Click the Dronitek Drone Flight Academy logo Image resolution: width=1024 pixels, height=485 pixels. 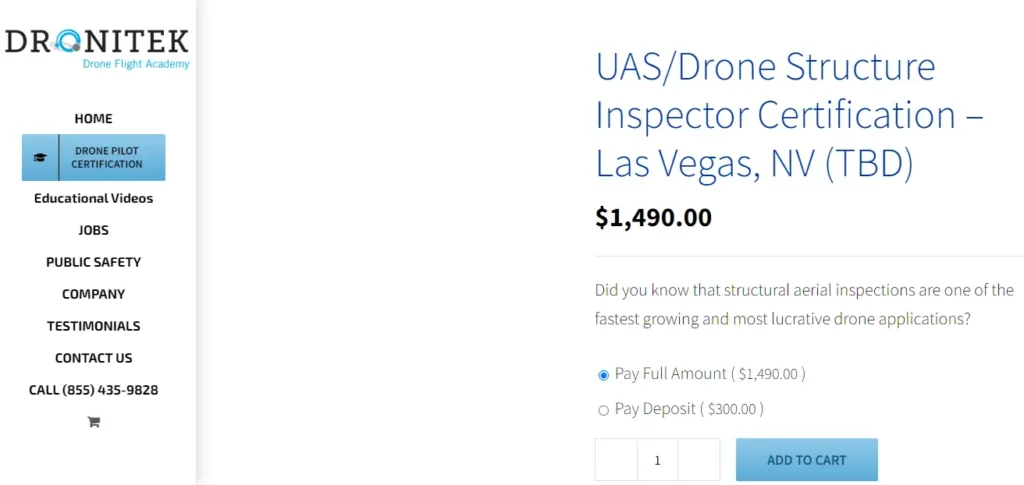96,47
